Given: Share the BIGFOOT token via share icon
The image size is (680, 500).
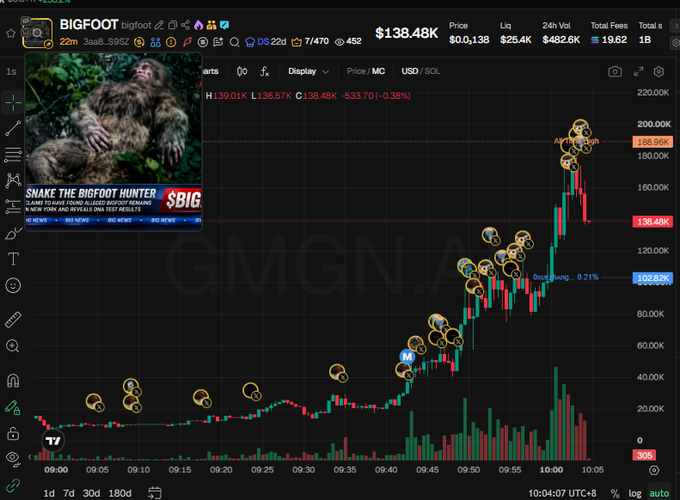Looking at the screenshot, I should pos(185,25).
